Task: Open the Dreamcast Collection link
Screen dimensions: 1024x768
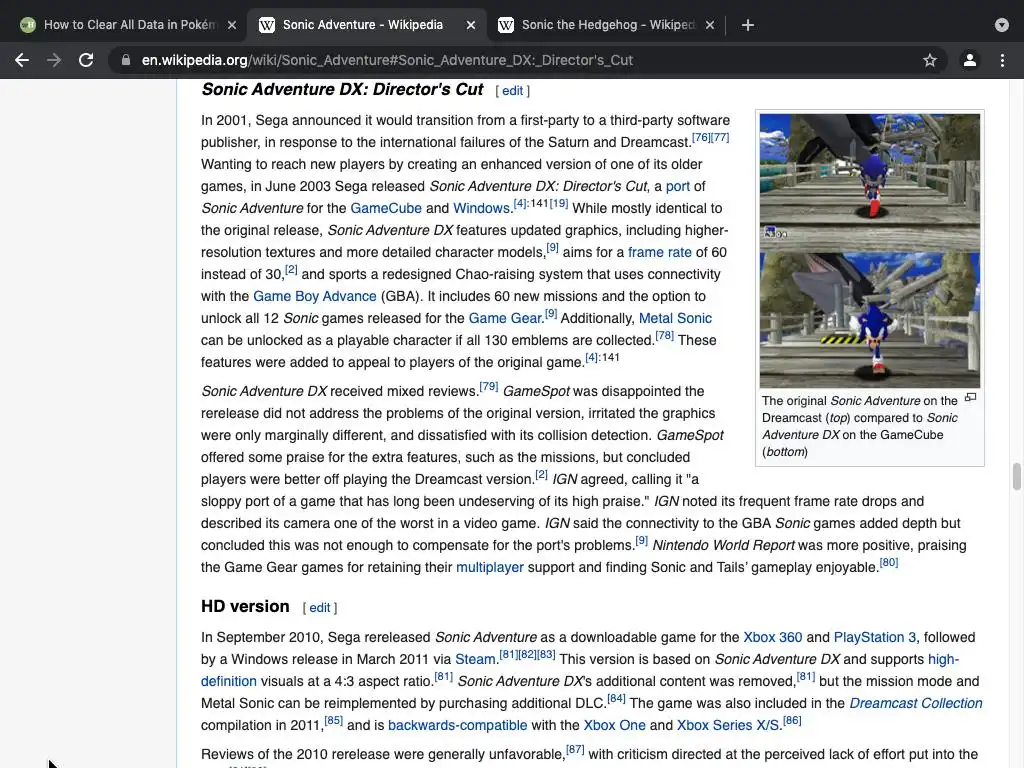Action: click(x=916, y=703)
